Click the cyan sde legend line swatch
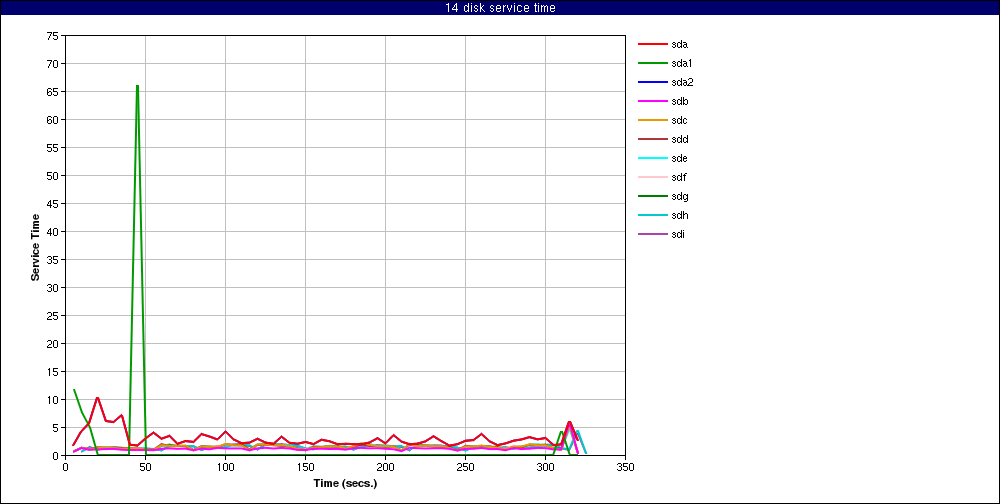This screenshot has height=504, width=1000. 651,158
